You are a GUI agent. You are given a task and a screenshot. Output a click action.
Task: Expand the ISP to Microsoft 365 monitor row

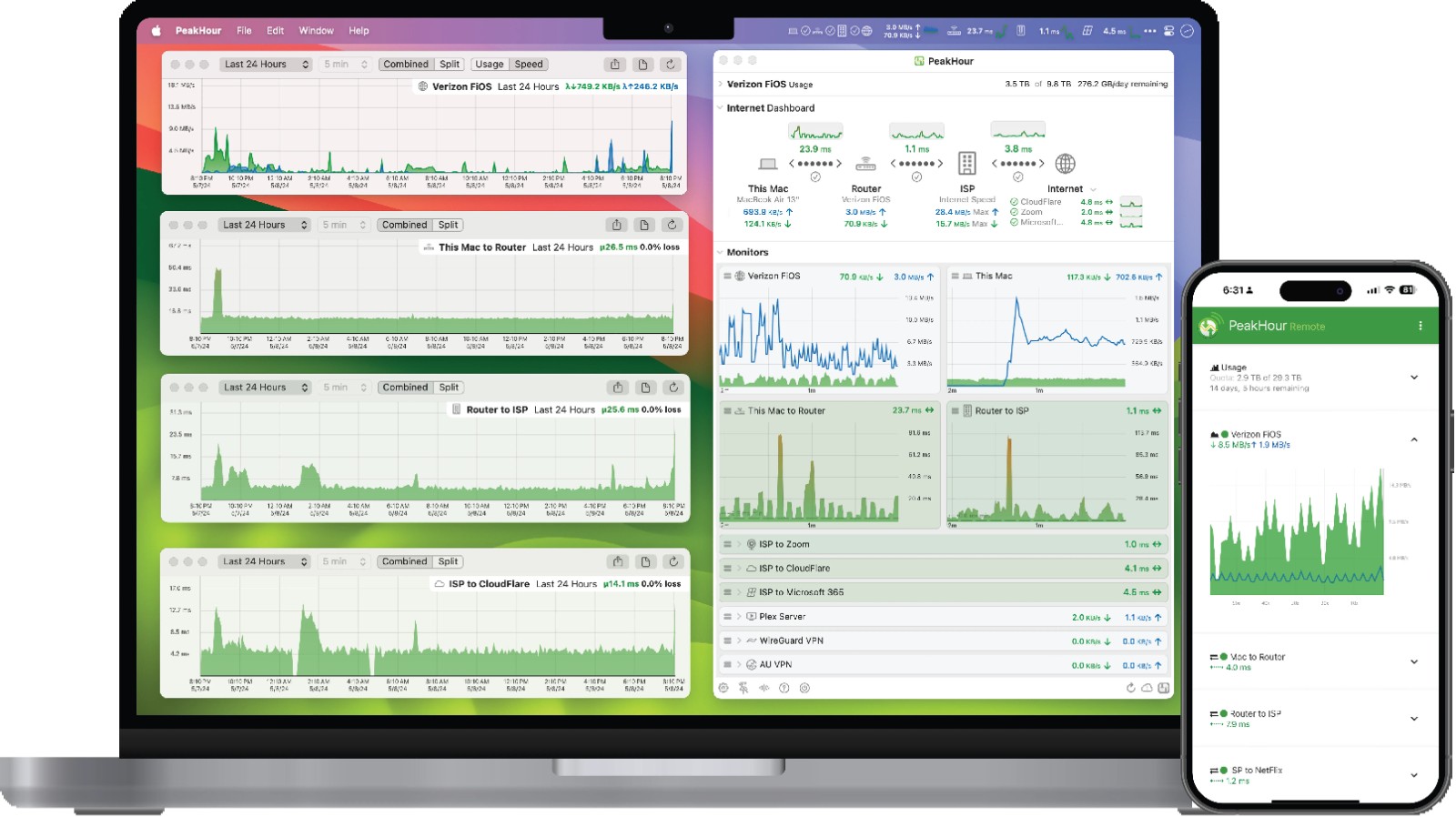tap(739, 592)
